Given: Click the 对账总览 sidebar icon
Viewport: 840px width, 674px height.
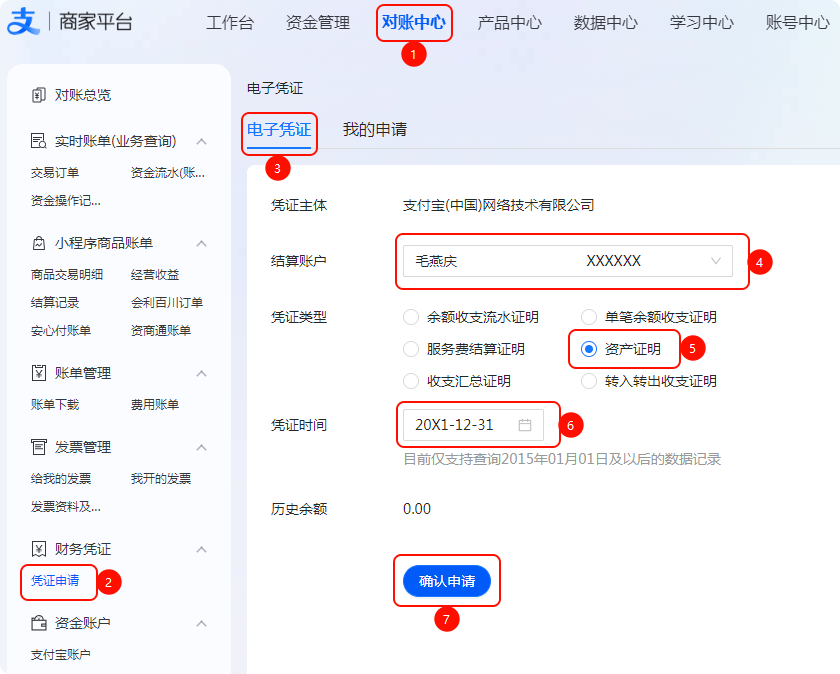Looking at the screenshot, I should (39, 95).
